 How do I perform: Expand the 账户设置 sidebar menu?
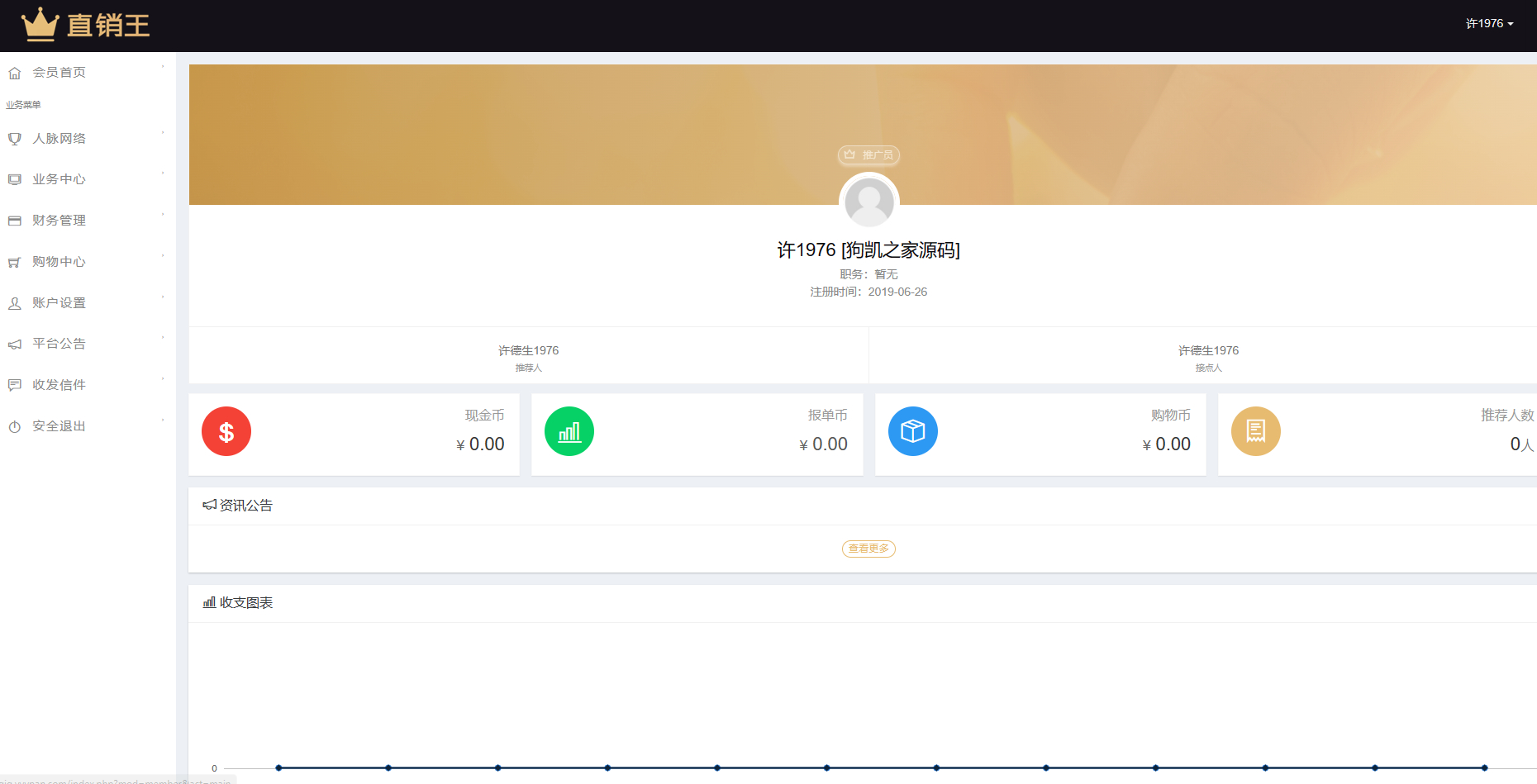coord(59,303)
